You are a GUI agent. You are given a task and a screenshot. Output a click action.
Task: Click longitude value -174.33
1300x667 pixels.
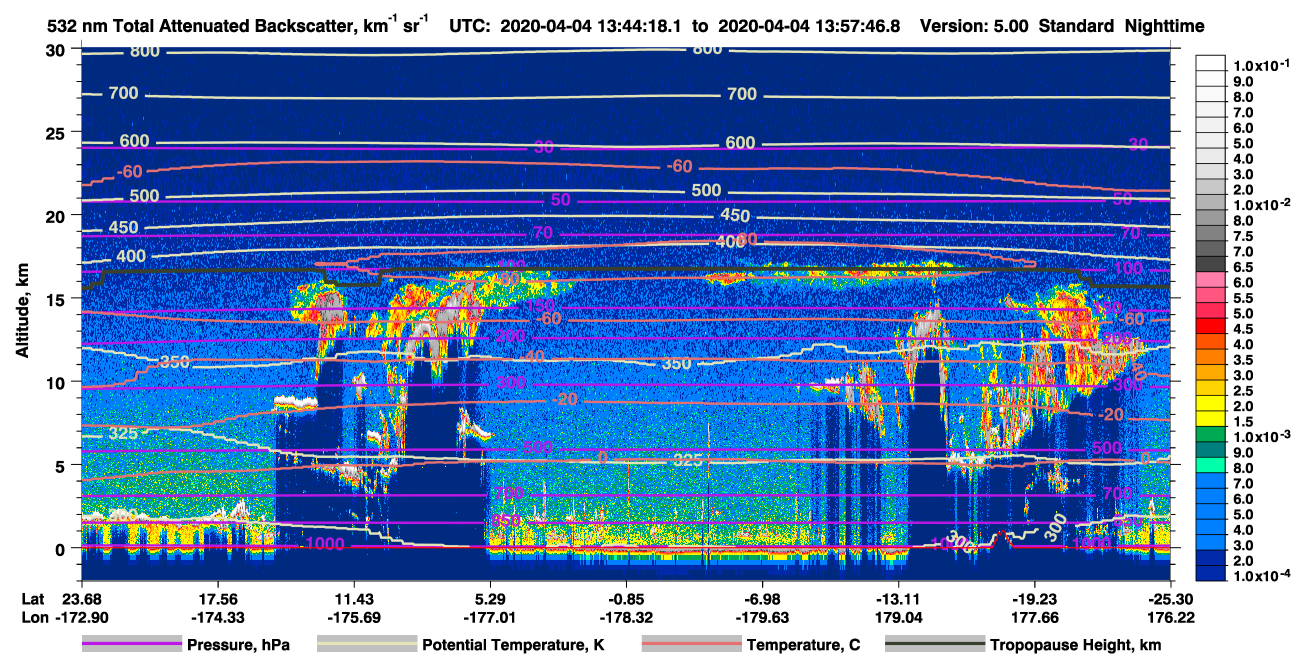coord(217,618)
